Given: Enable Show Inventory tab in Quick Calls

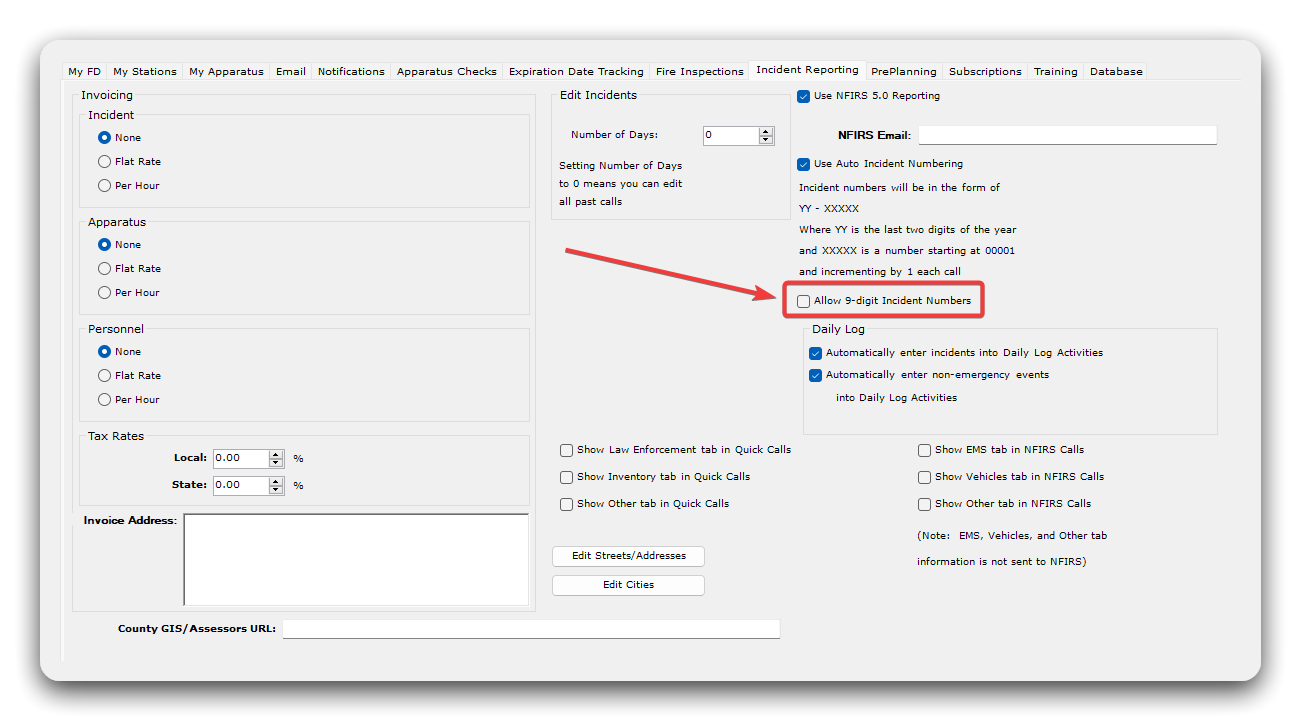Looking at the screenshot, I should point(567,477).
